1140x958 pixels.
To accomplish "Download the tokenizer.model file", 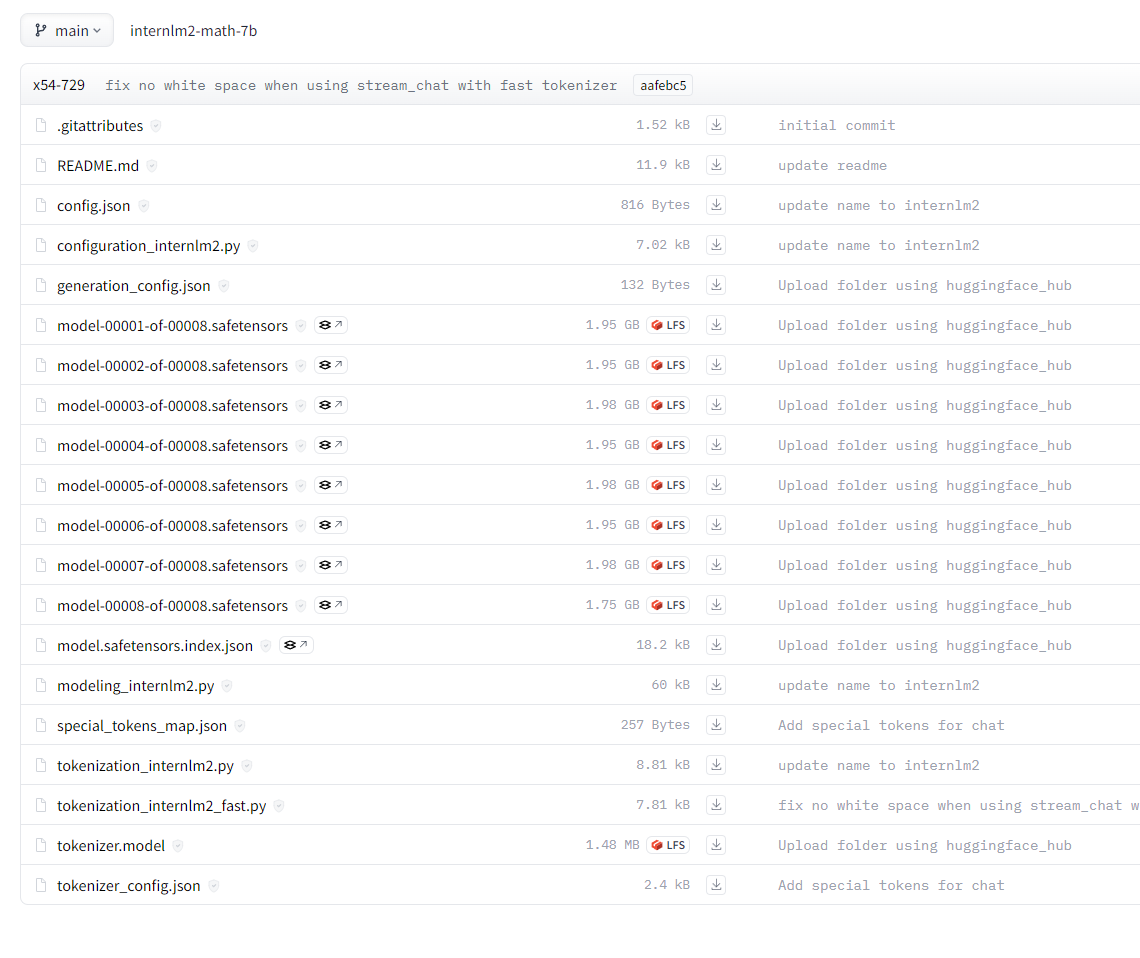I will (x=716, y=845).
